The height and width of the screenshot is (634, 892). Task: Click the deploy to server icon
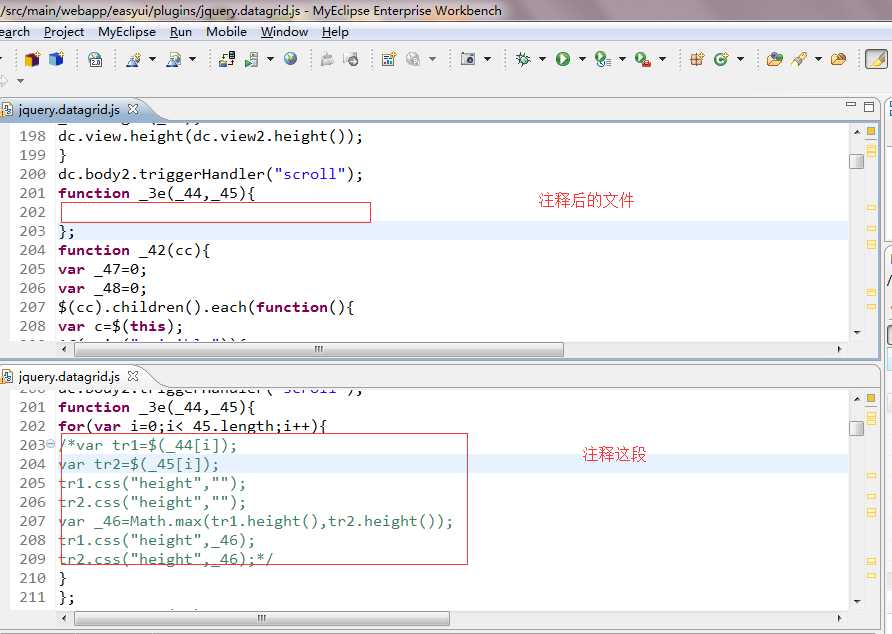(227, 59)
